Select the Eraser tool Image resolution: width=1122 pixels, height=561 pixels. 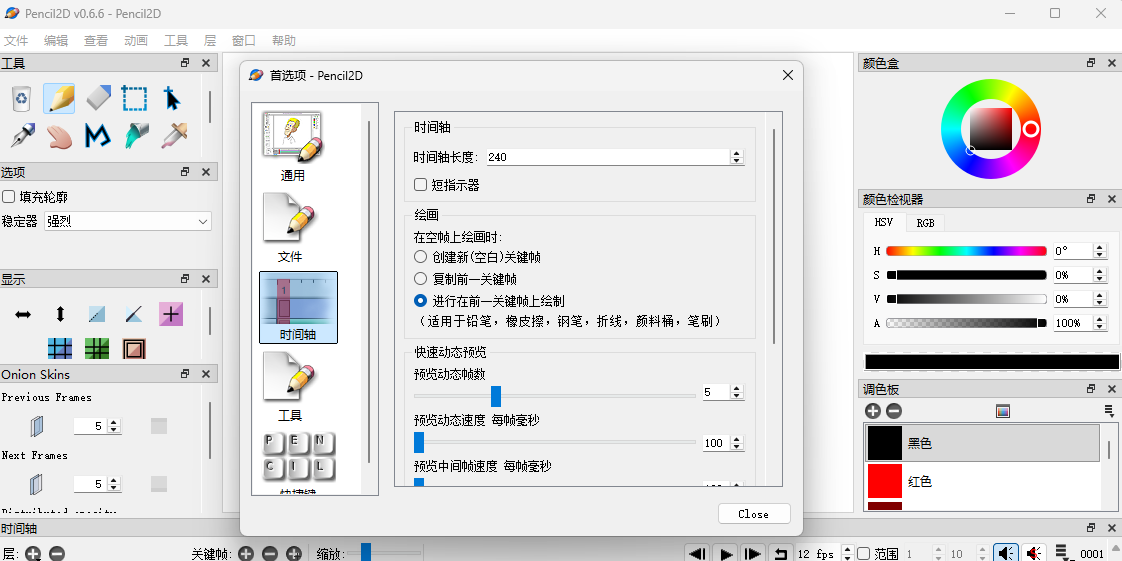(98, 99)
